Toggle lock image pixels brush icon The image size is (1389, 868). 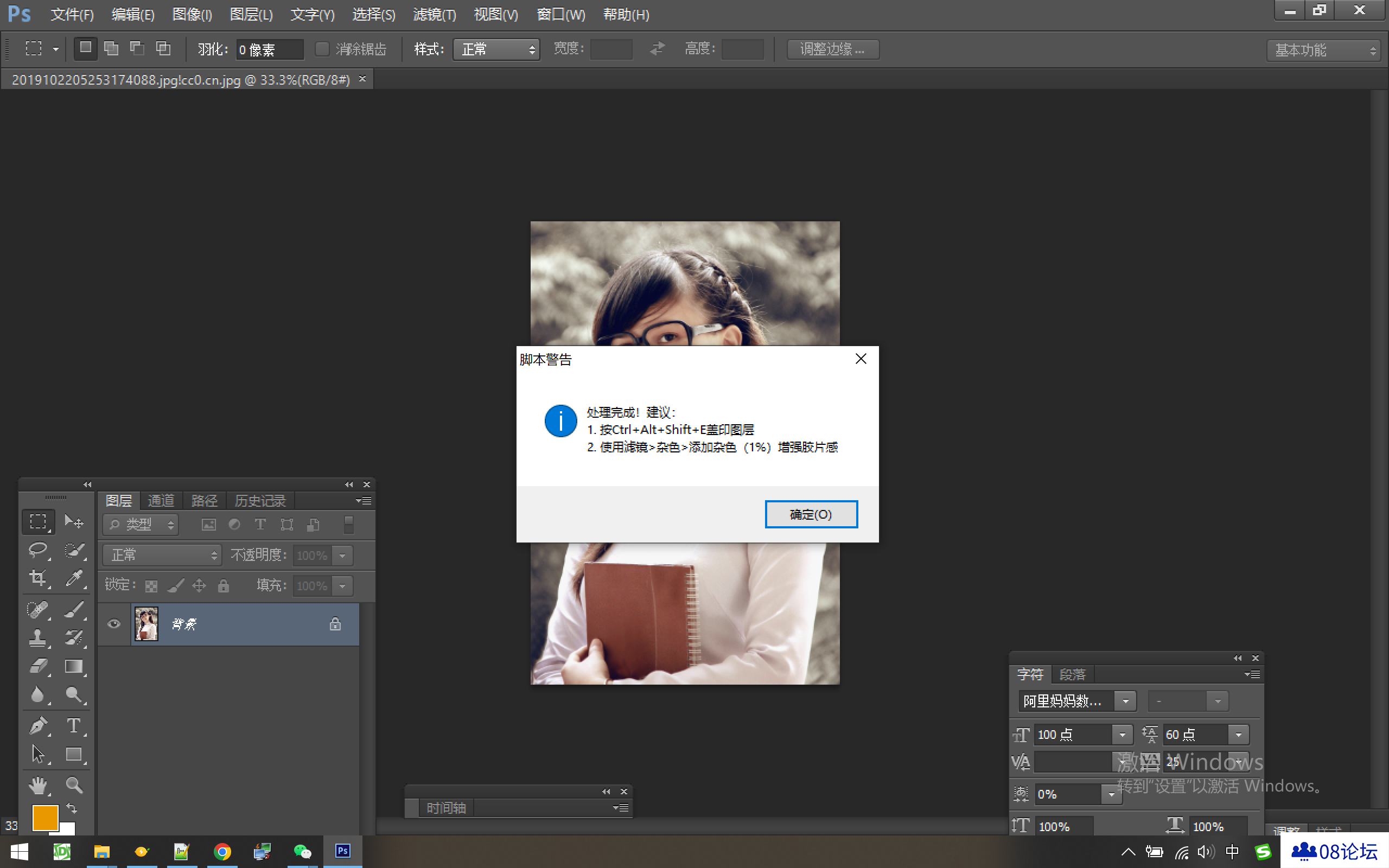[x=176, y=586]
